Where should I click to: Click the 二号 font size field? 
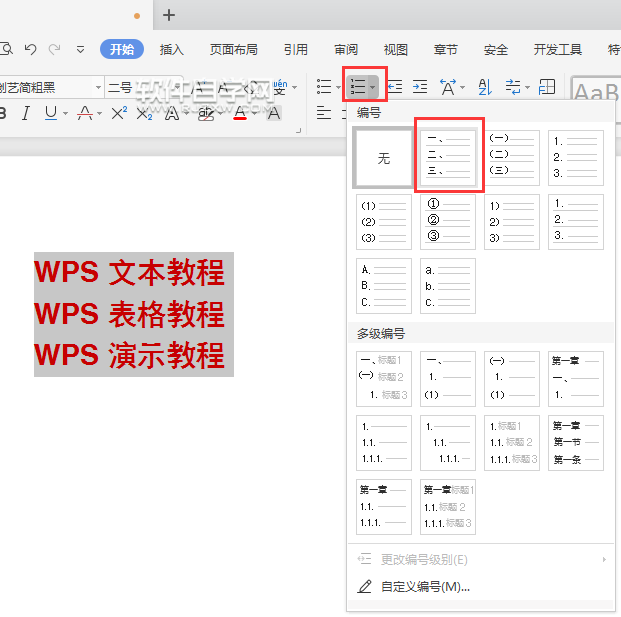tap(120, 87)
